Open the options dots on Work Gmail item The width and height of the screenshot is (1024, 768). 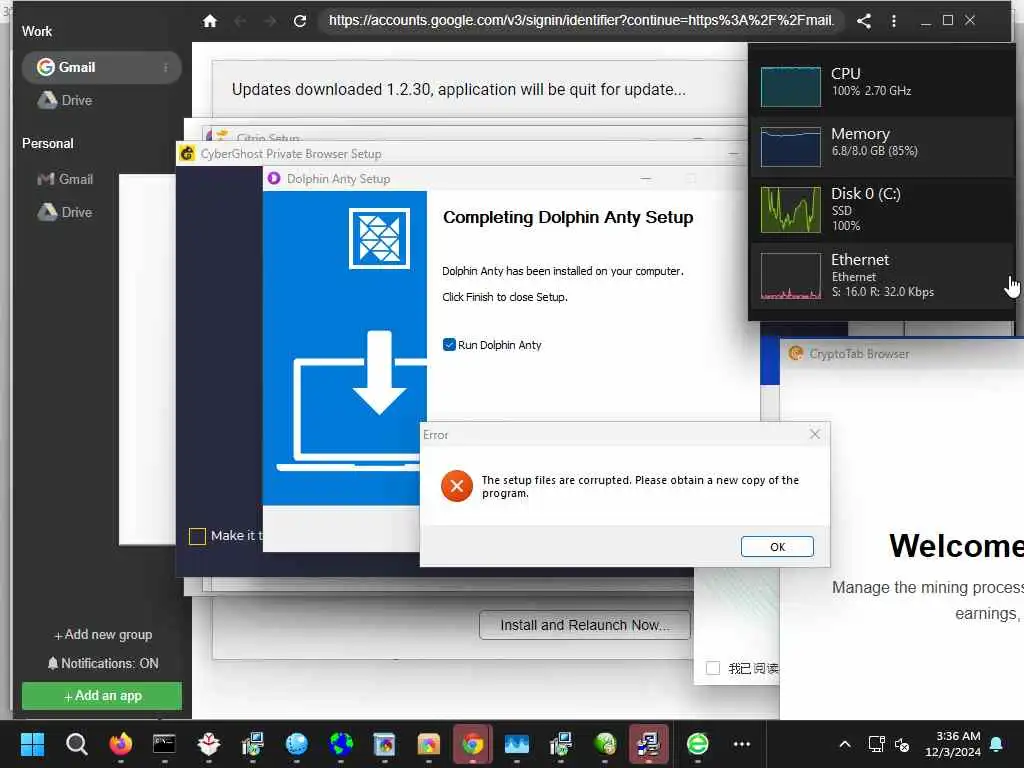pos(165,67)
